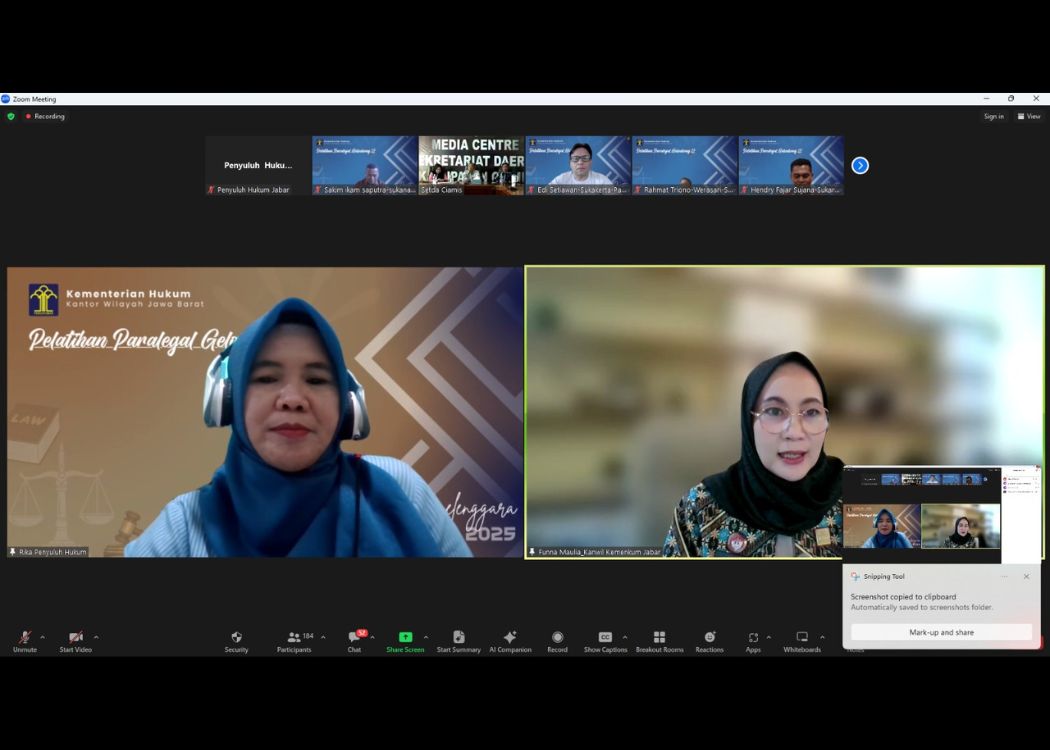Open the View layout menu
The image size is (1050, 750).
[x=1029, y=116]
